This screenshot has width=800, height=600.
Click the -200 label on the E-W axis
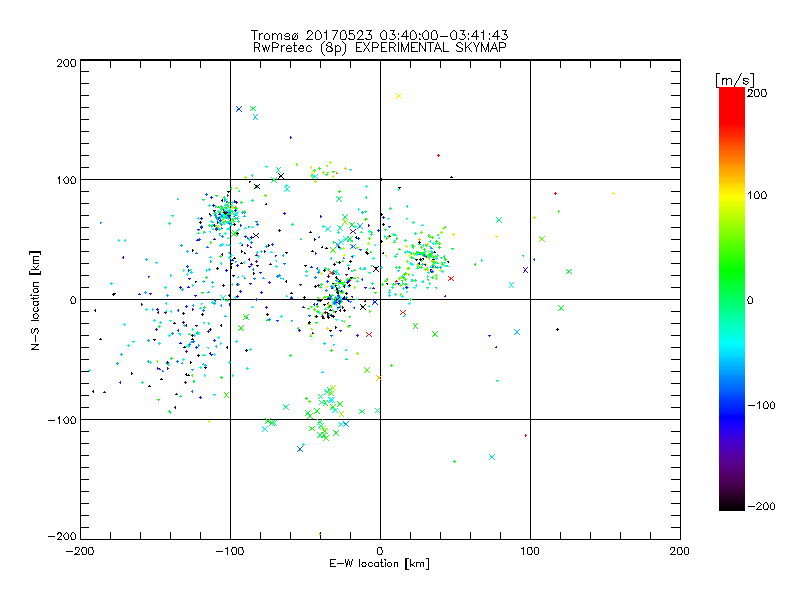(x=80, y=551)
